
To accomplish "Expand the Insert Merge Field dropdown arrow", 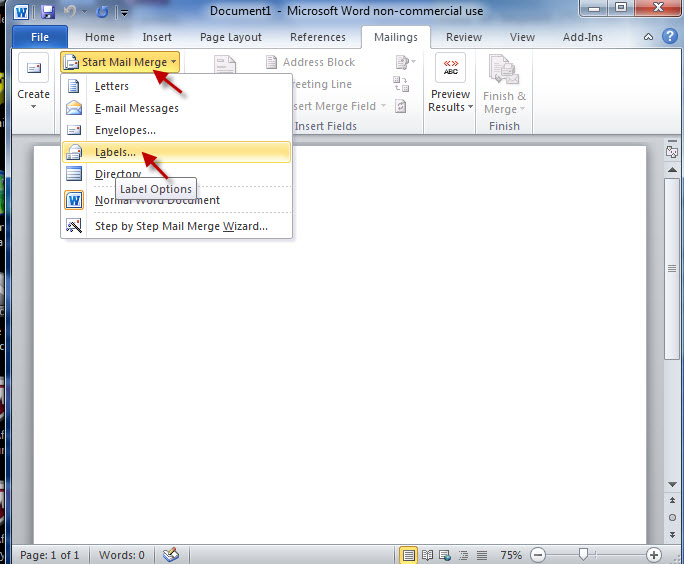I will coord(383,106).
